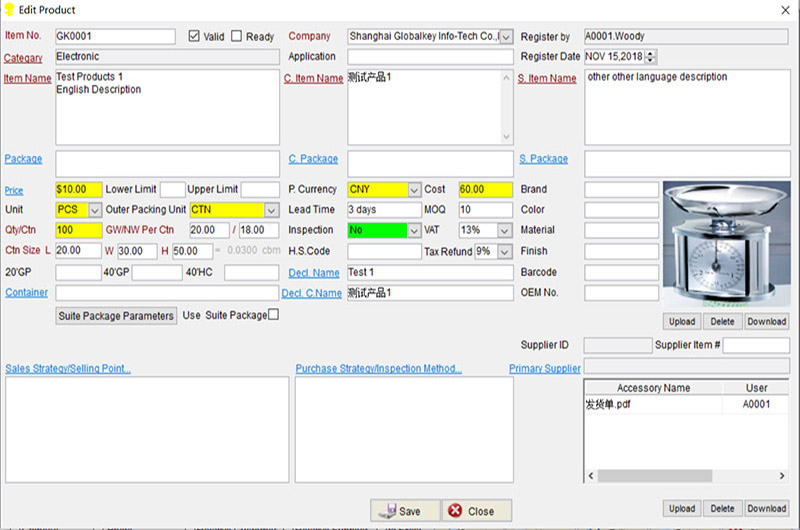Click the Suite Package Parameters button
Image resolution: width=800 pixels, height=530 pixels.
point(116,316)
